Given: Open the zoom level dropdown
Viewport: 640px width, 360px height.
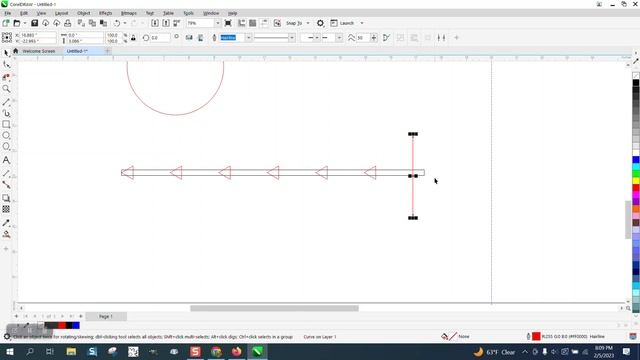Looking at the screenshot, I should [x=217, y=23].
